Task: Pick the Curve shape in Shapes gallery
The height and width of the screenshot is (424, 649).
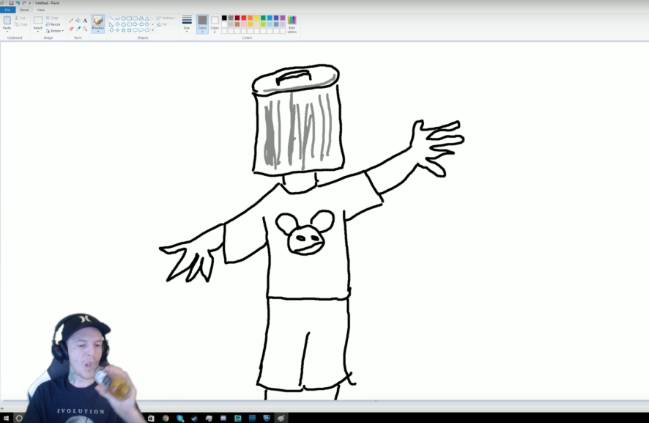Action: point(118,18)
